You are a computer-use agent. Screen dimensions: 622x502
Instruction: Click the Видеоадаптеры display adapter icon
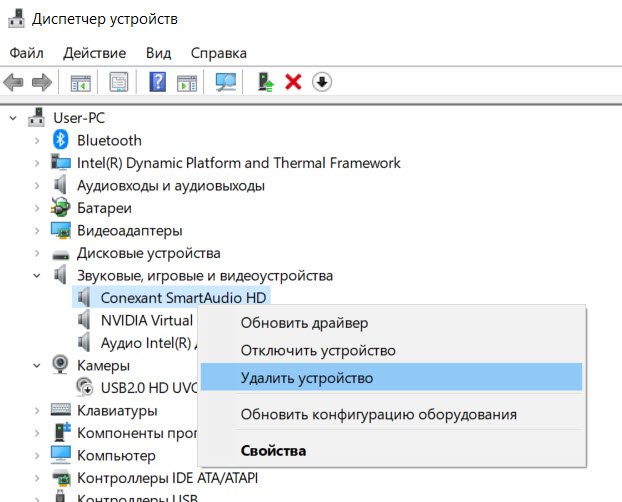point(61,230)
